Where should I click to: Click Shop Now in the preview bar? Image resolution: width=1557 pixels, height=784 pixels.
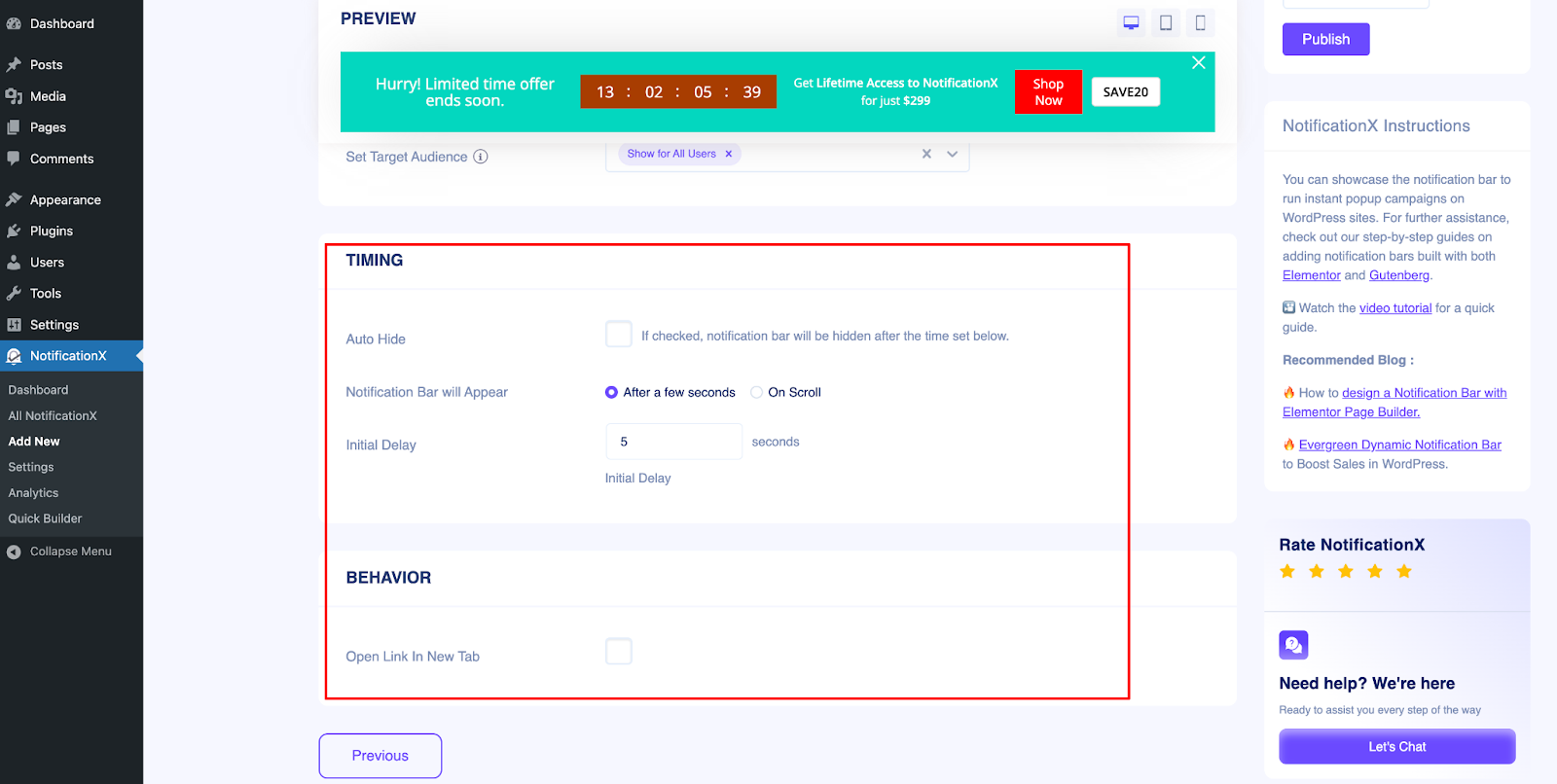1048,92
